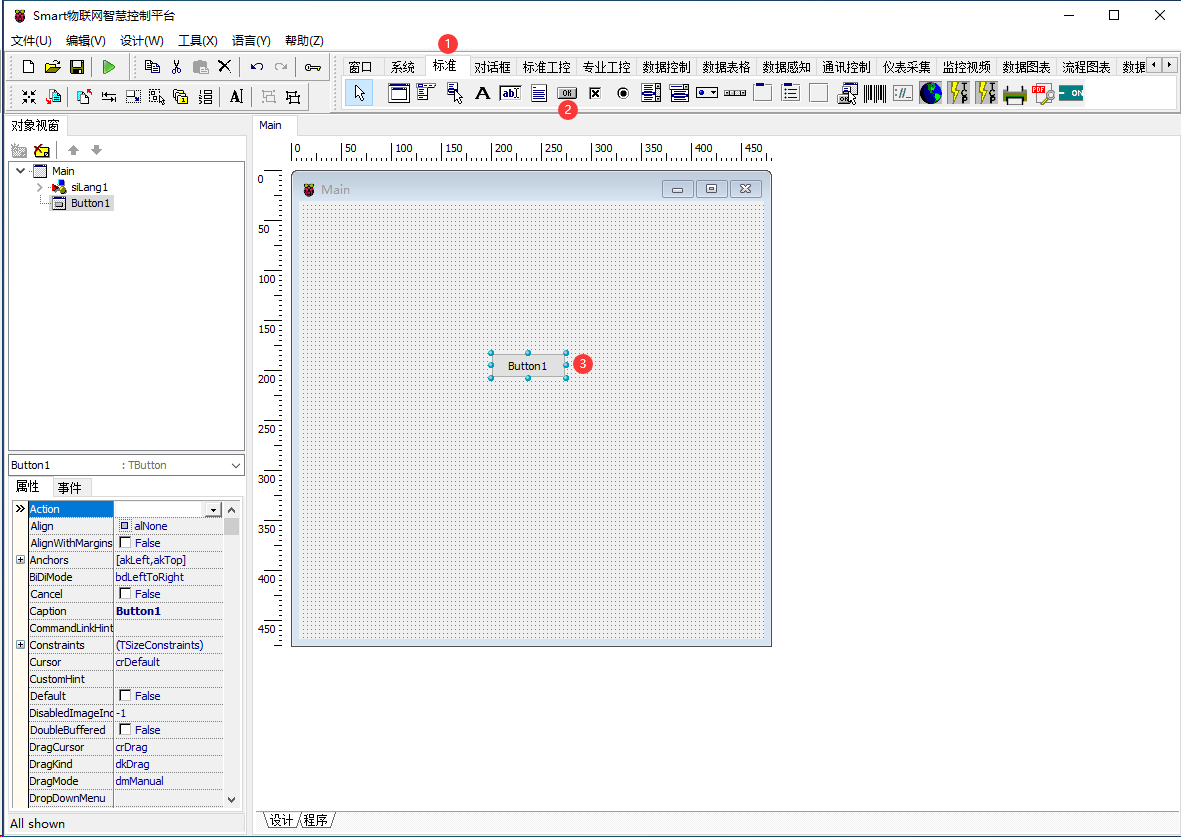
Task: Select Button1 in the object tree
Action: 90,203
